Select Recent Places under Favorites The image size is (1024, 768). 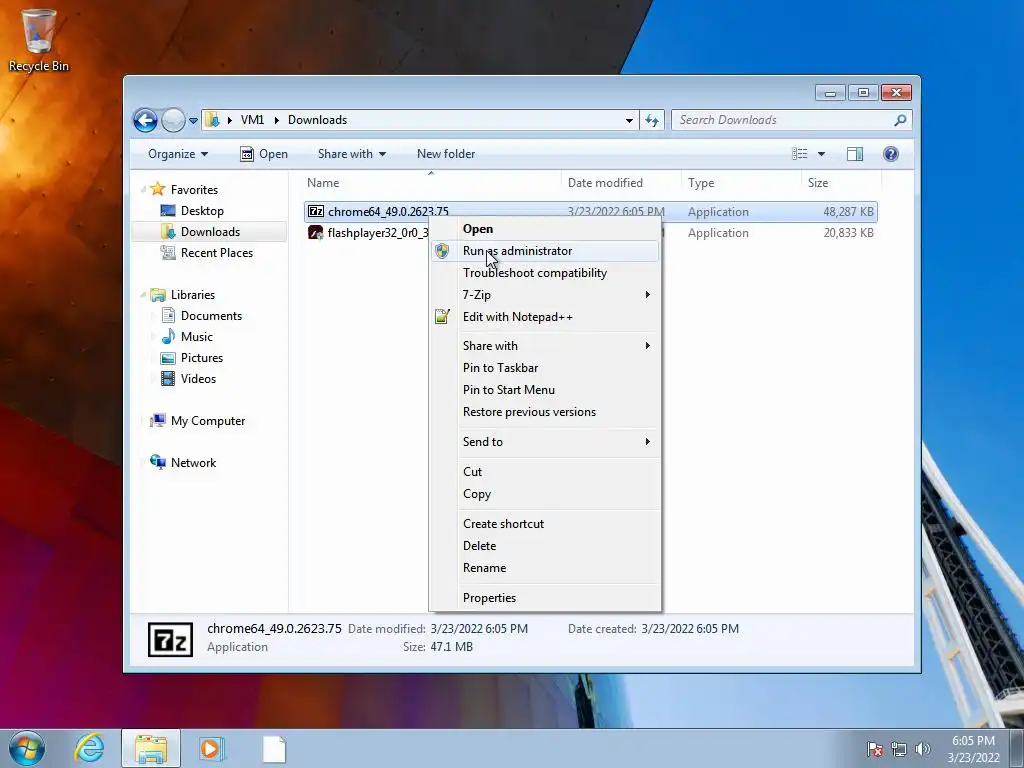click(x=216, y=253)
